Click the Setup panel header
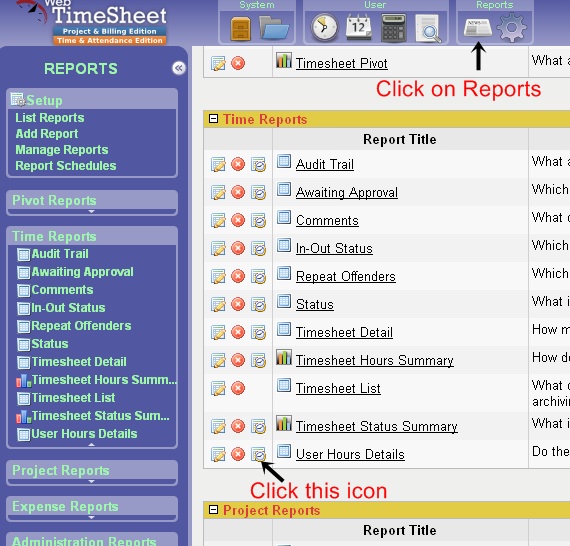 92,100
